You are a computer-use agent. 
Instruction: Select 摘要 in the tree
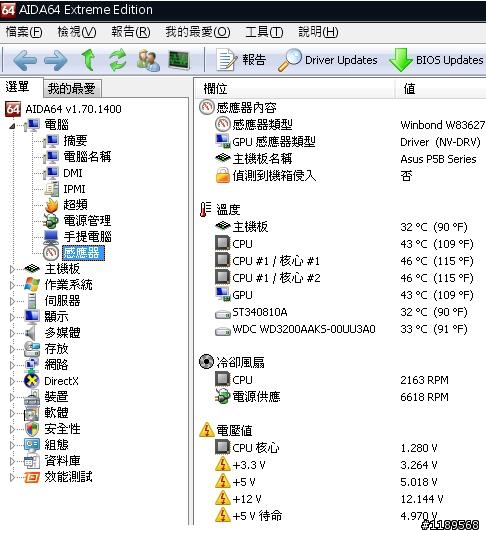pyautogui.click(x=75, y=140)
